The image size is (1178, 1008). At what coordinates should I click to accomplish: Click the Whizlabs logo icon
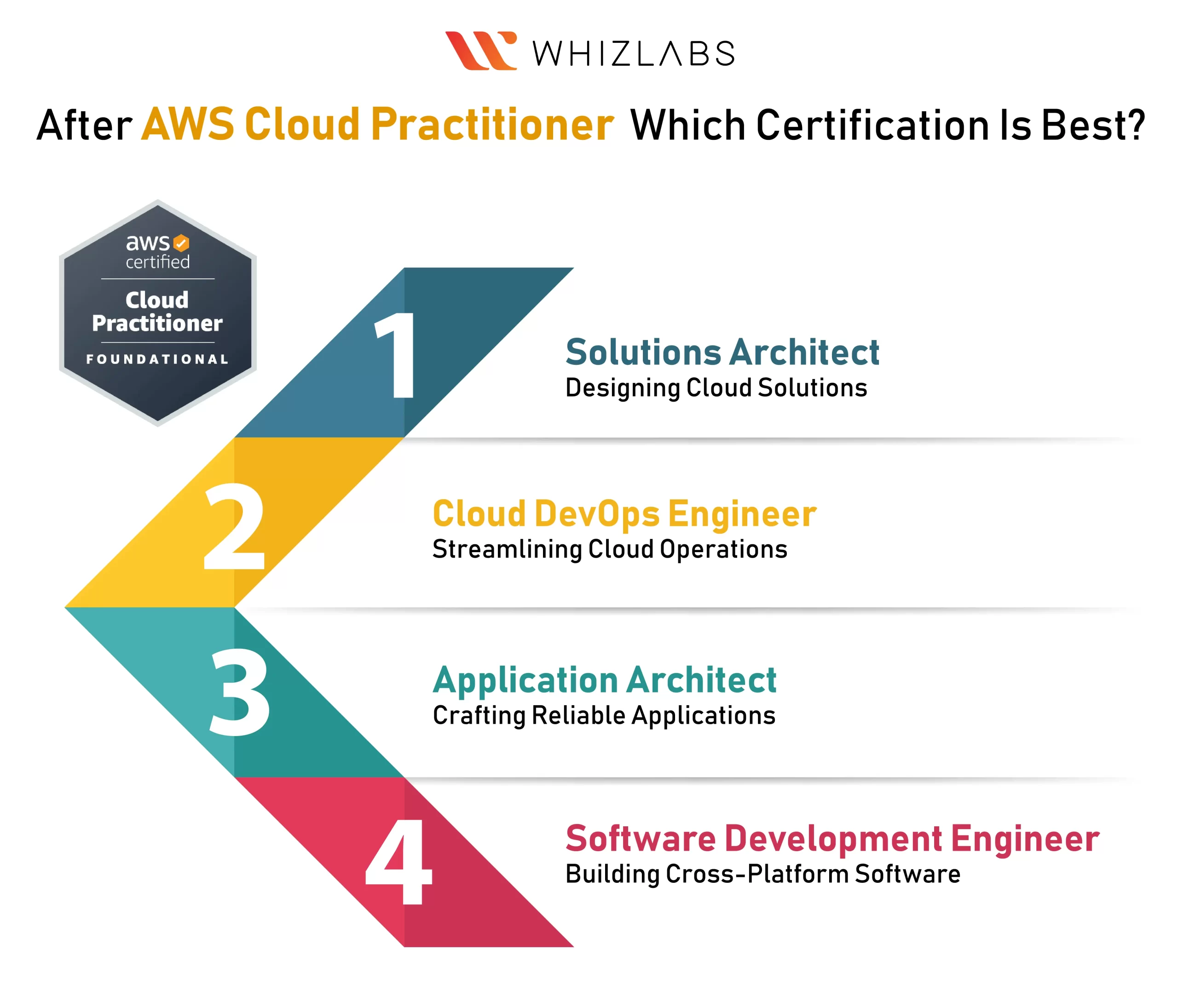coord(481,51)
